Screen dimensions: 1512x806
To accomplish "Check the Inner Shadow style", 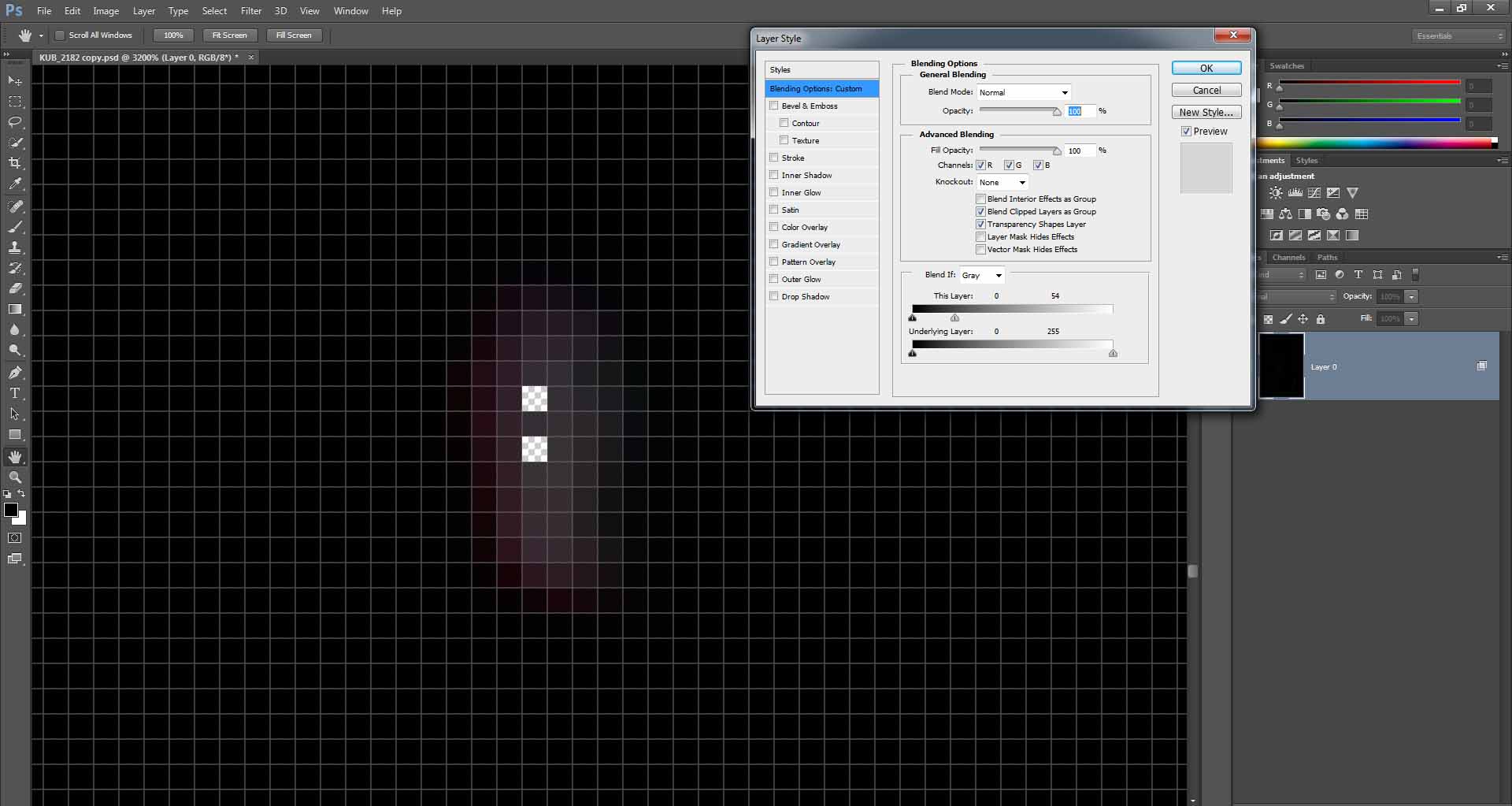I will click(x=774, y=175).
